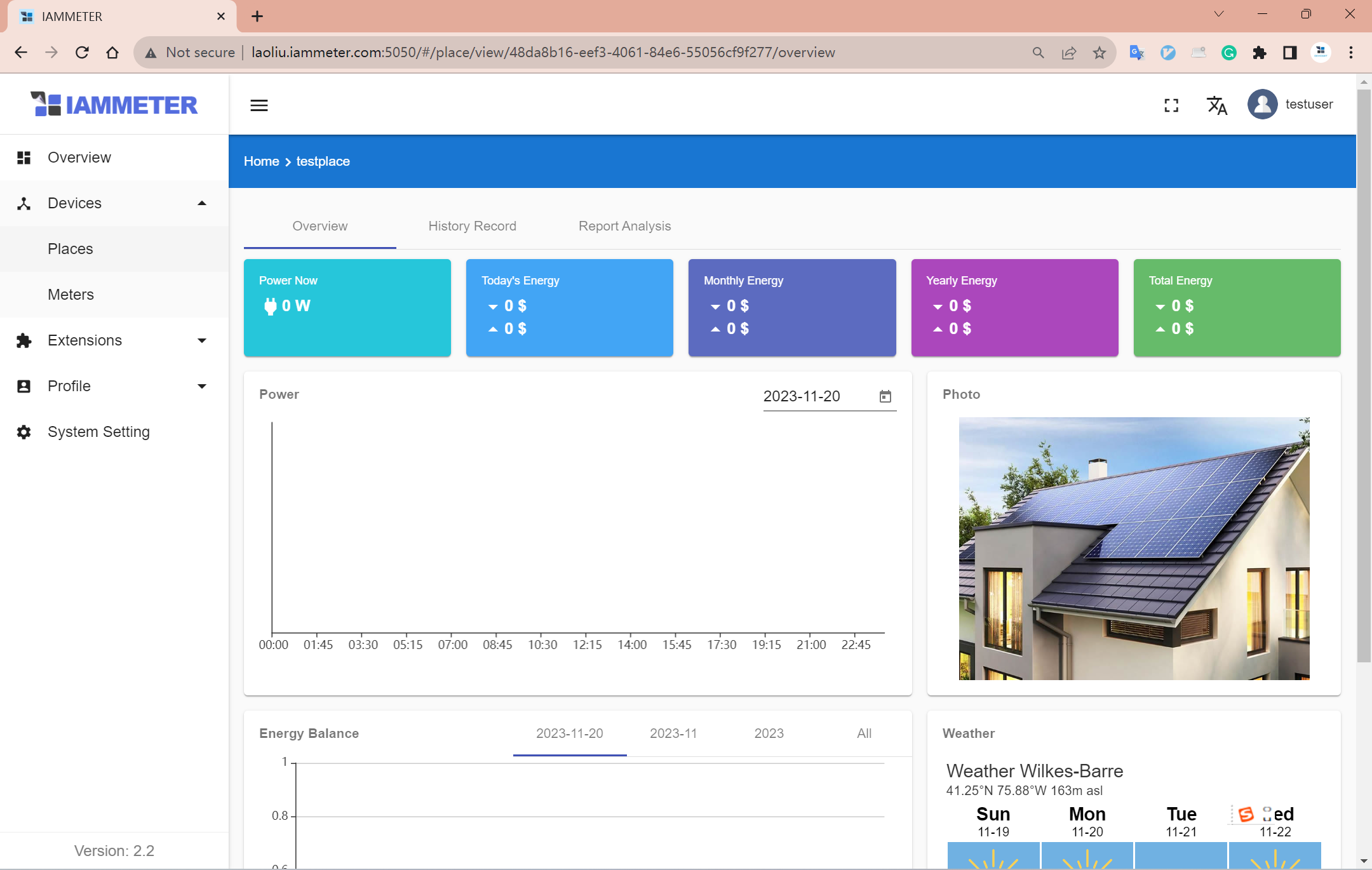Image resolution: width=1372 pixels, height=870 pixels.
Task: Expand the Profile menu
Action: [x=202, y=387]
